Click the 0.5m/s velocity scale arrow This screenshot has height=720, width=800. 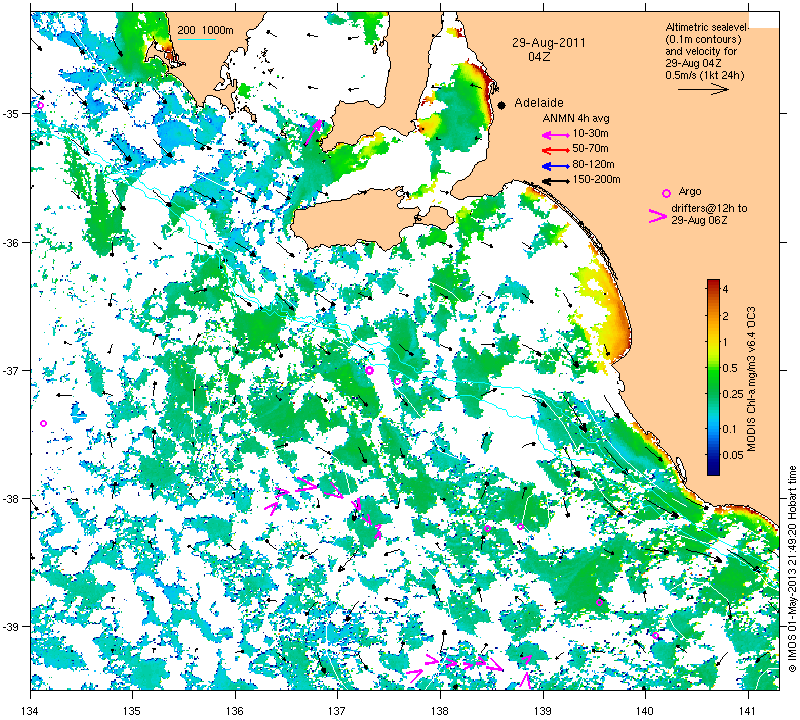703,89
